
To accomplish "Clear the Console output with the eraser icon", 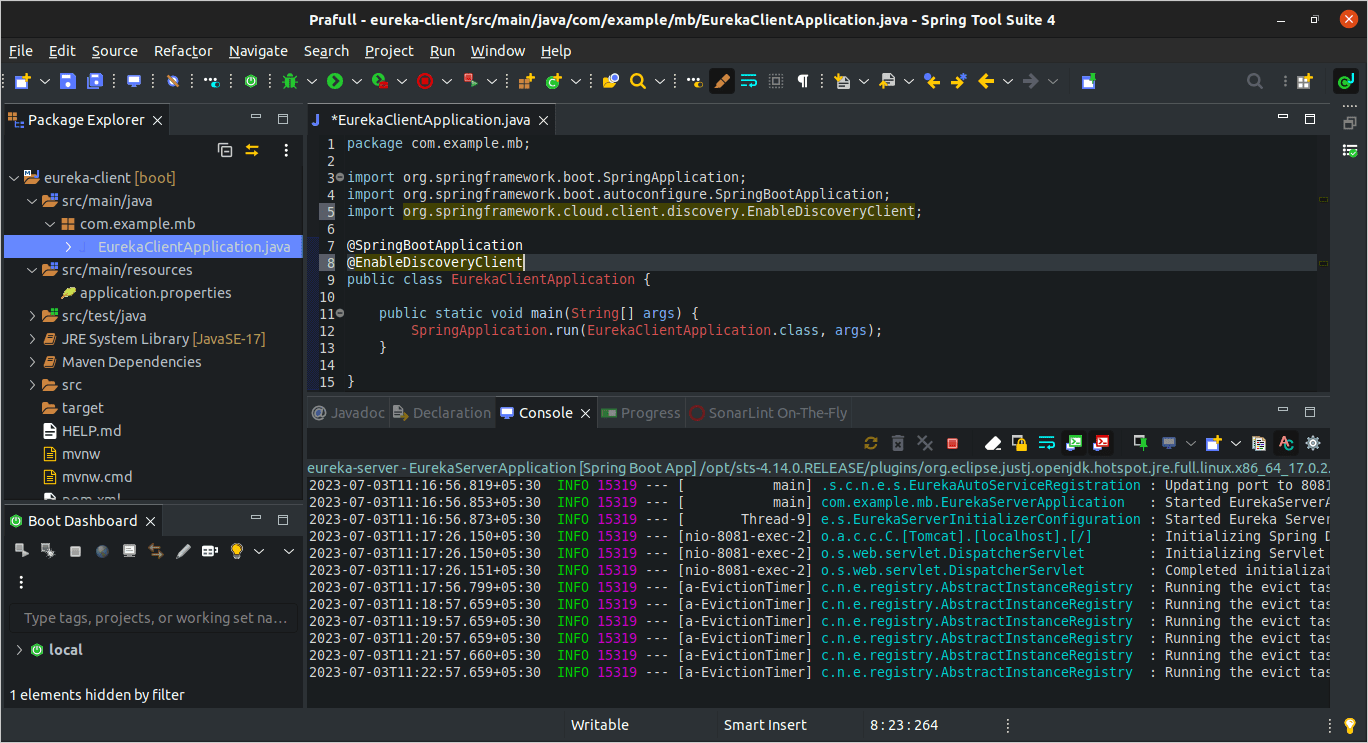I will tap(993, 443).
